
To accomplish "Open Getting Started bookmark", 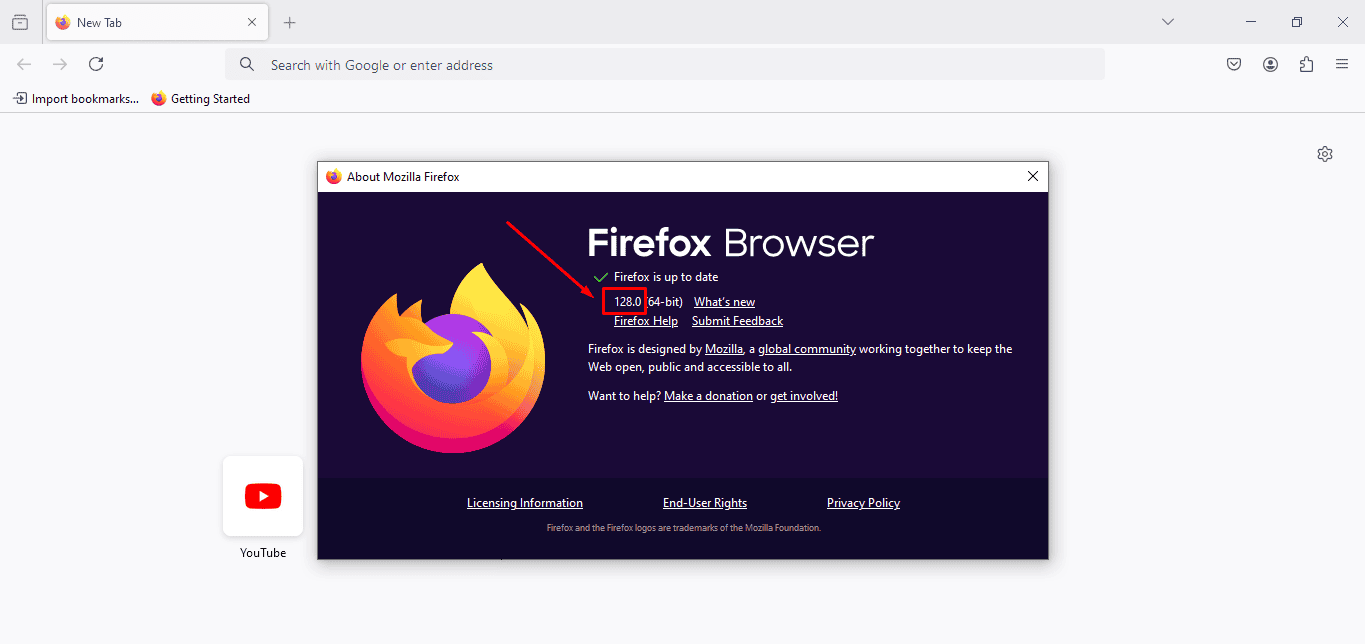I will (x=200, y=99).
